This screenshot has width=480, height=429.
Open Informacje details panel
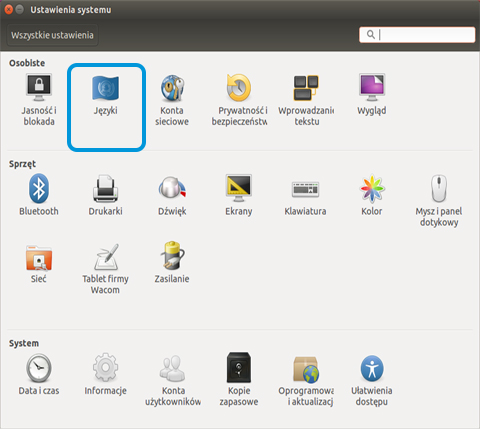(x=105, y=374)
